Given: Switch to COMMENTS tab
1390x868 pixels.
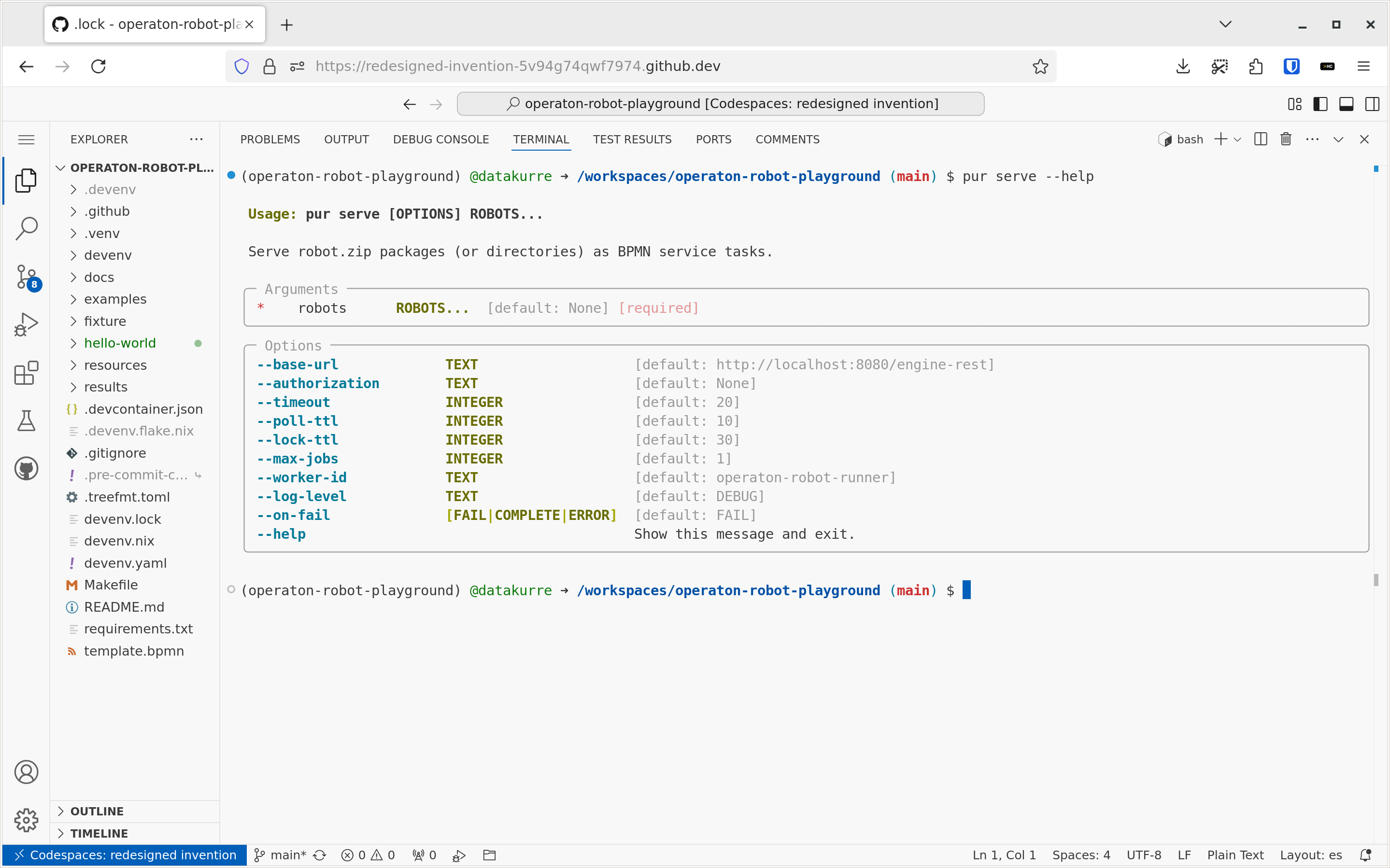Looking at the screenshot, I should click(x=787, y=140).
